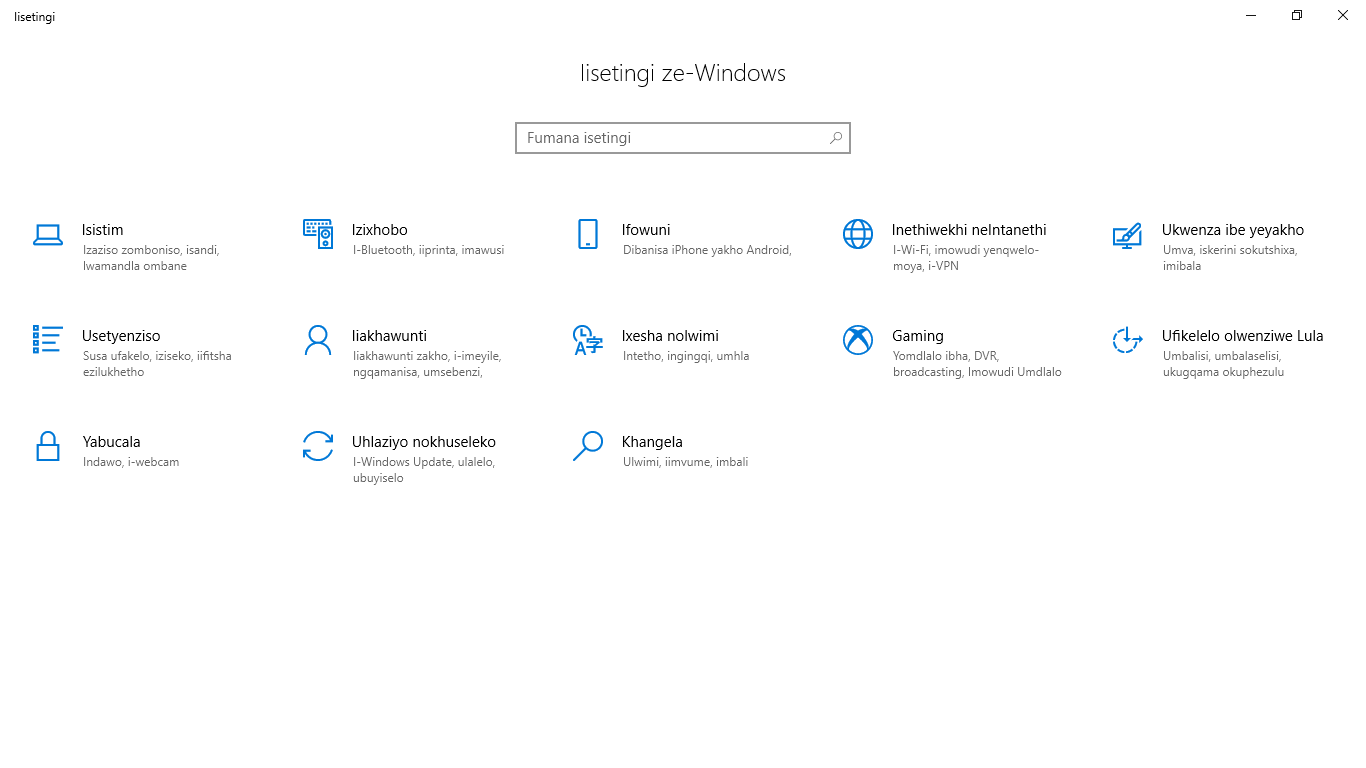Click the Iisetingi window title text

point(34,17)
